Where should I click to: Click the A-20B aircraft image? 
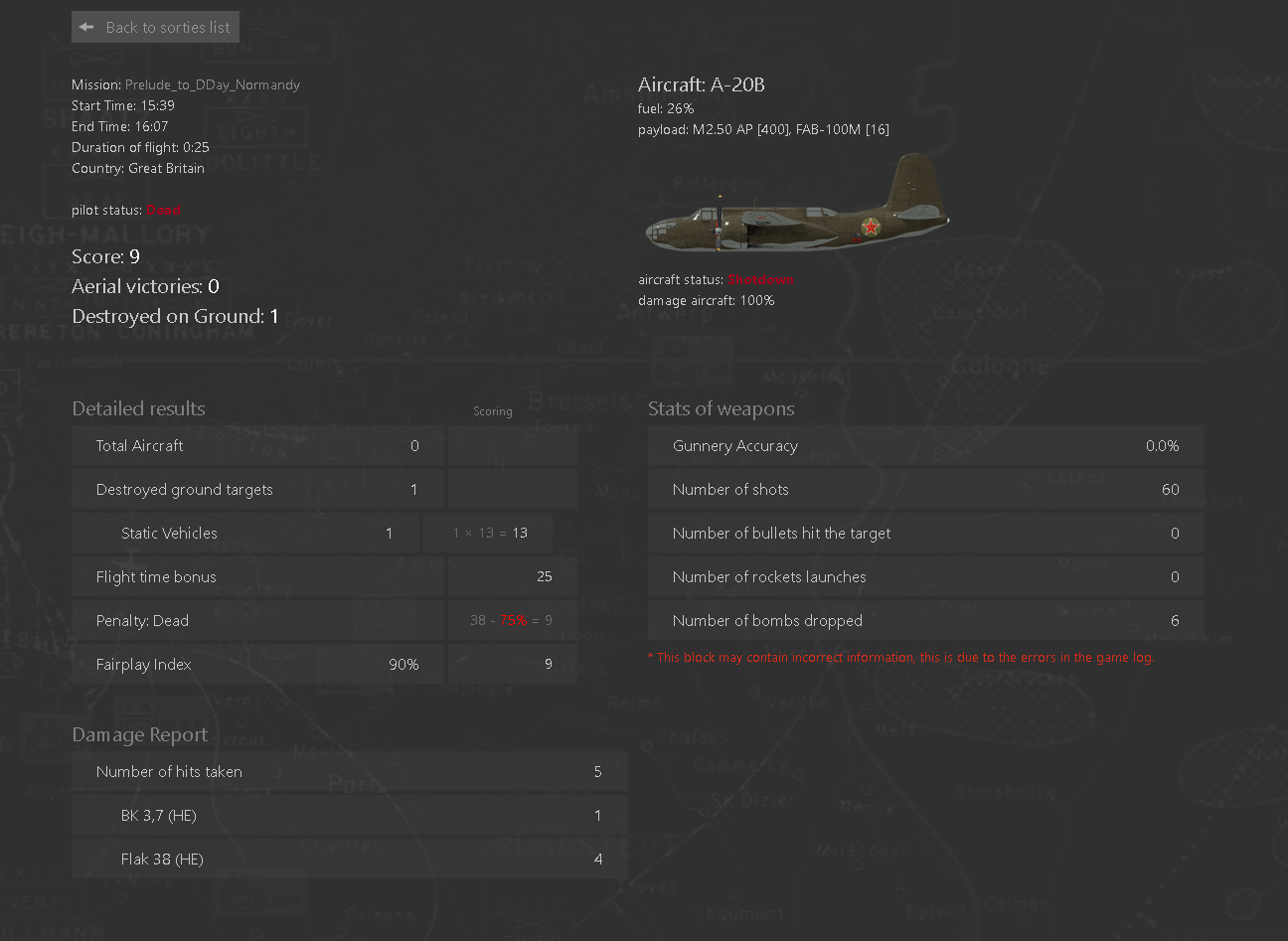click(796, 205)
